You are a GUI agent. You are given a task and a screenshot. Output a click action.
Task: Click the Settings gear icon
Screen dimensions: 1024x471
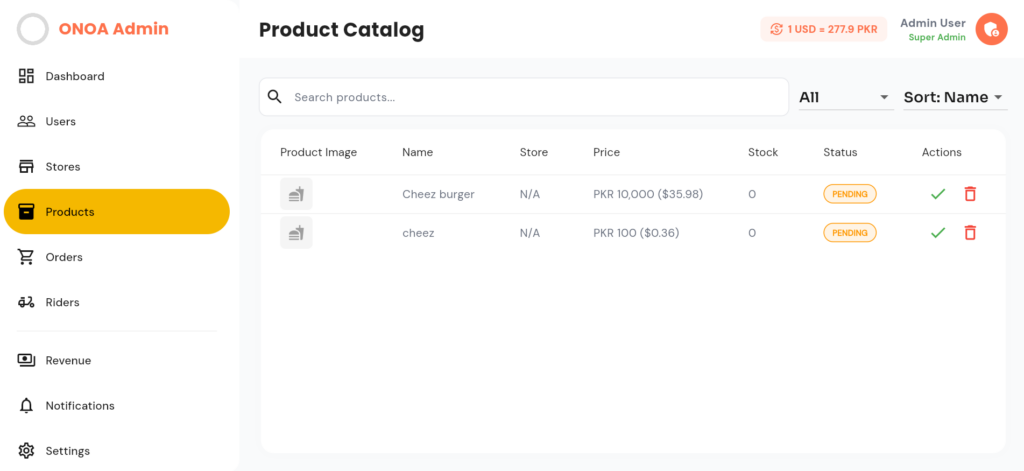click(26, 451)
